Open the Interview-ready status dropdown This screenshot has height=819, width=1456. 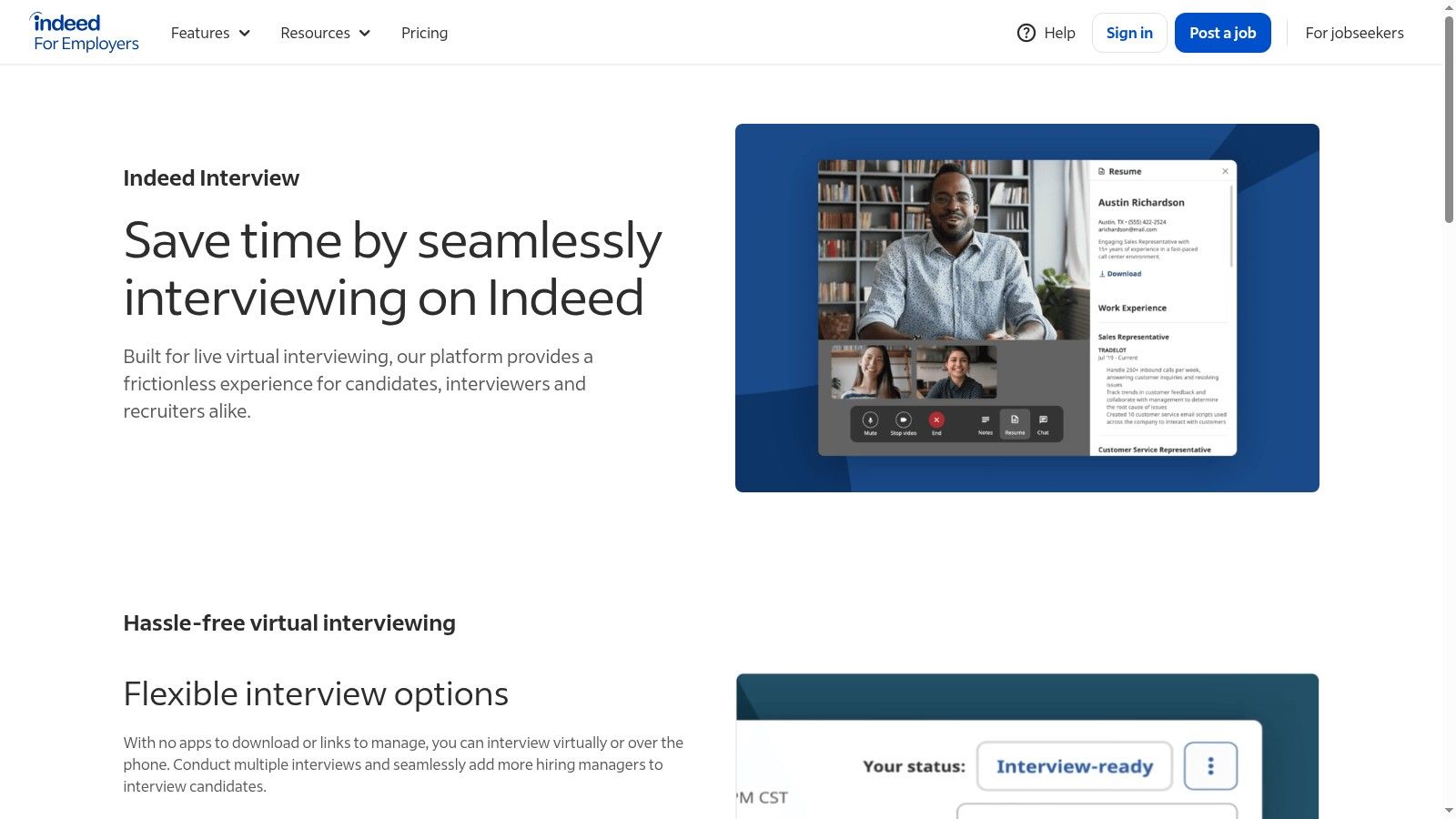tap(1075, 766)
